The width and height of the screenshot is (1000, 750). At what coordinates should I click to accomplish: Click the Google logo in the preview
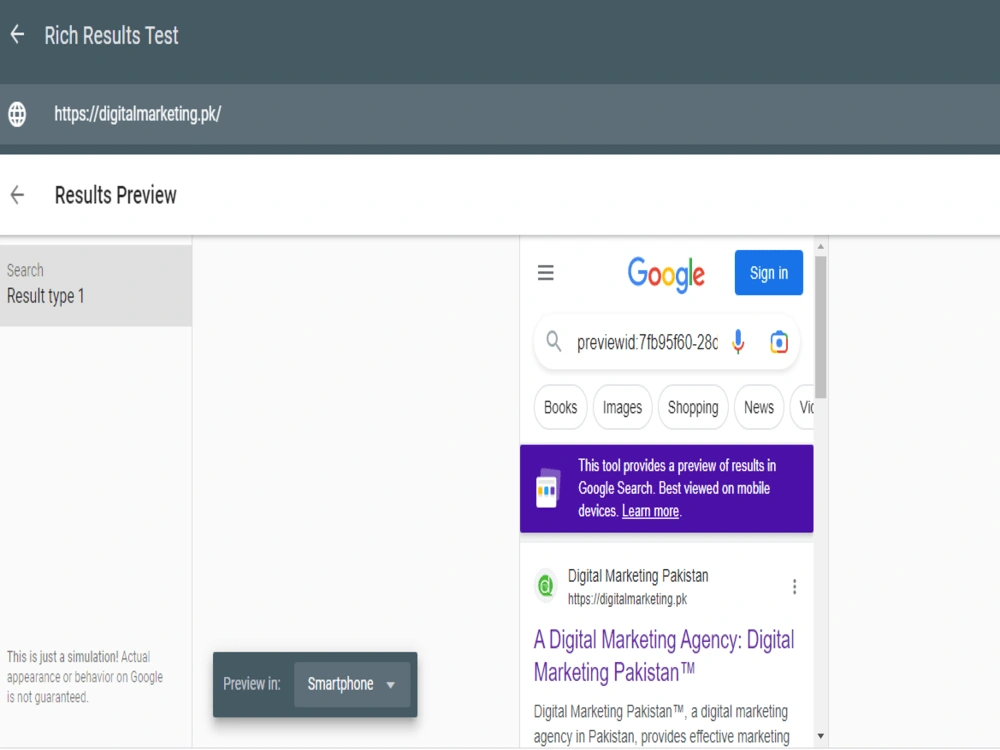tap(666, 274)
